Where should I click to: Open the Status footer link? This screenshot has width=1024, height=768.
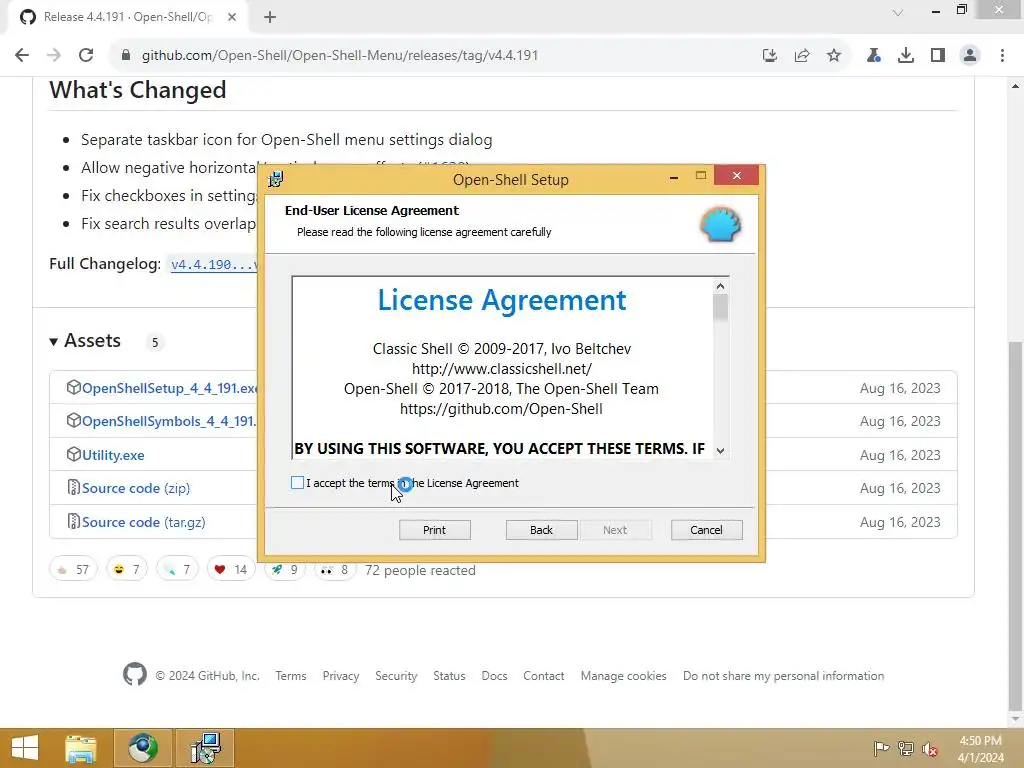(449, 676)
